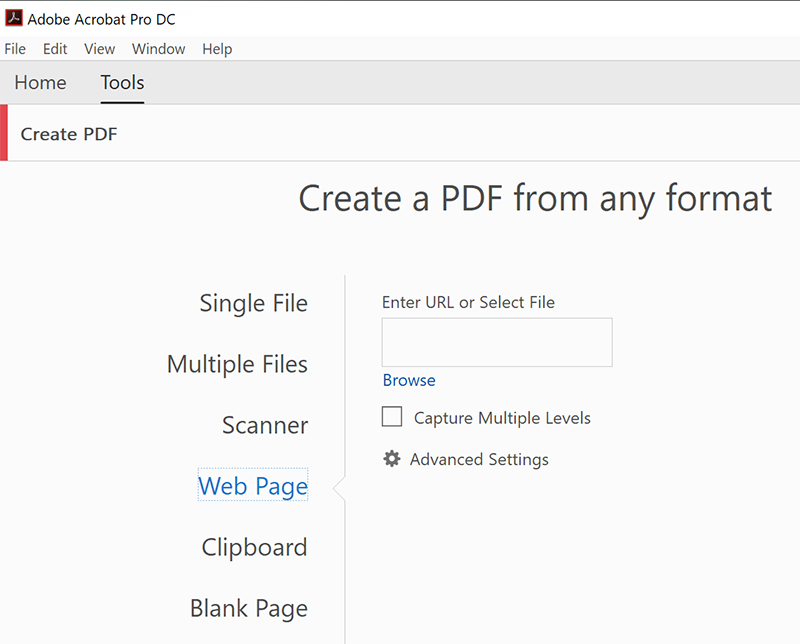The height and width of the screenshot is (644, 800).
Task: Switch to the Home tab
Action: [40, 83]
